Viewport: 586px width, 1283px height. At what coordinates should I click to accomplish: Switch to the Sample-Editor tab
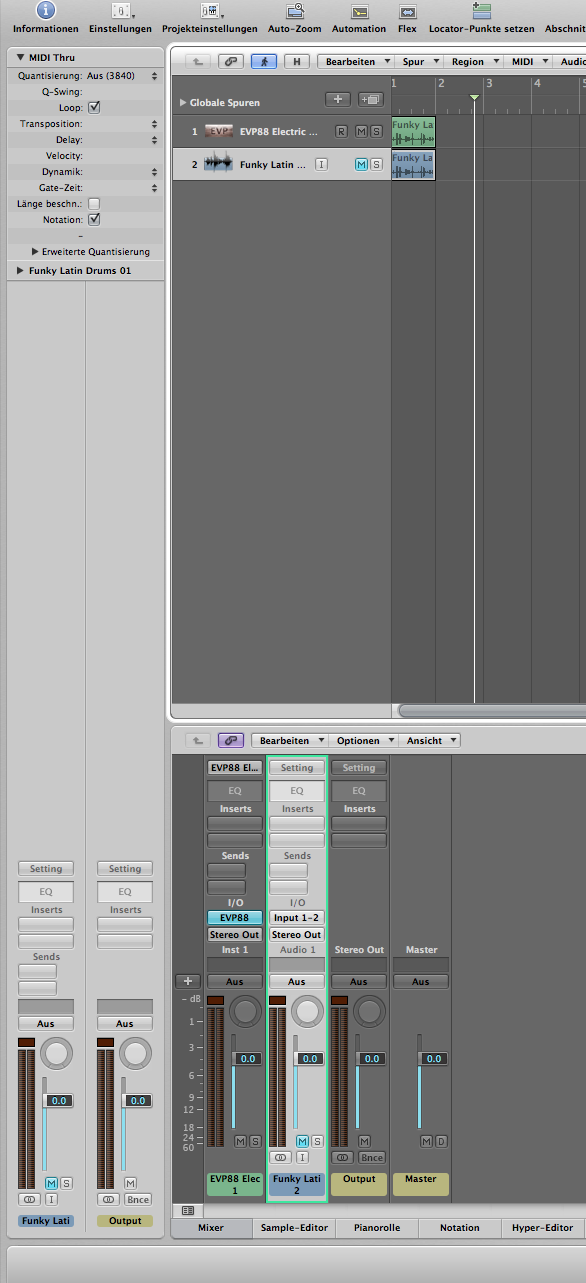pyautogui.click(x=294, y=1228)
